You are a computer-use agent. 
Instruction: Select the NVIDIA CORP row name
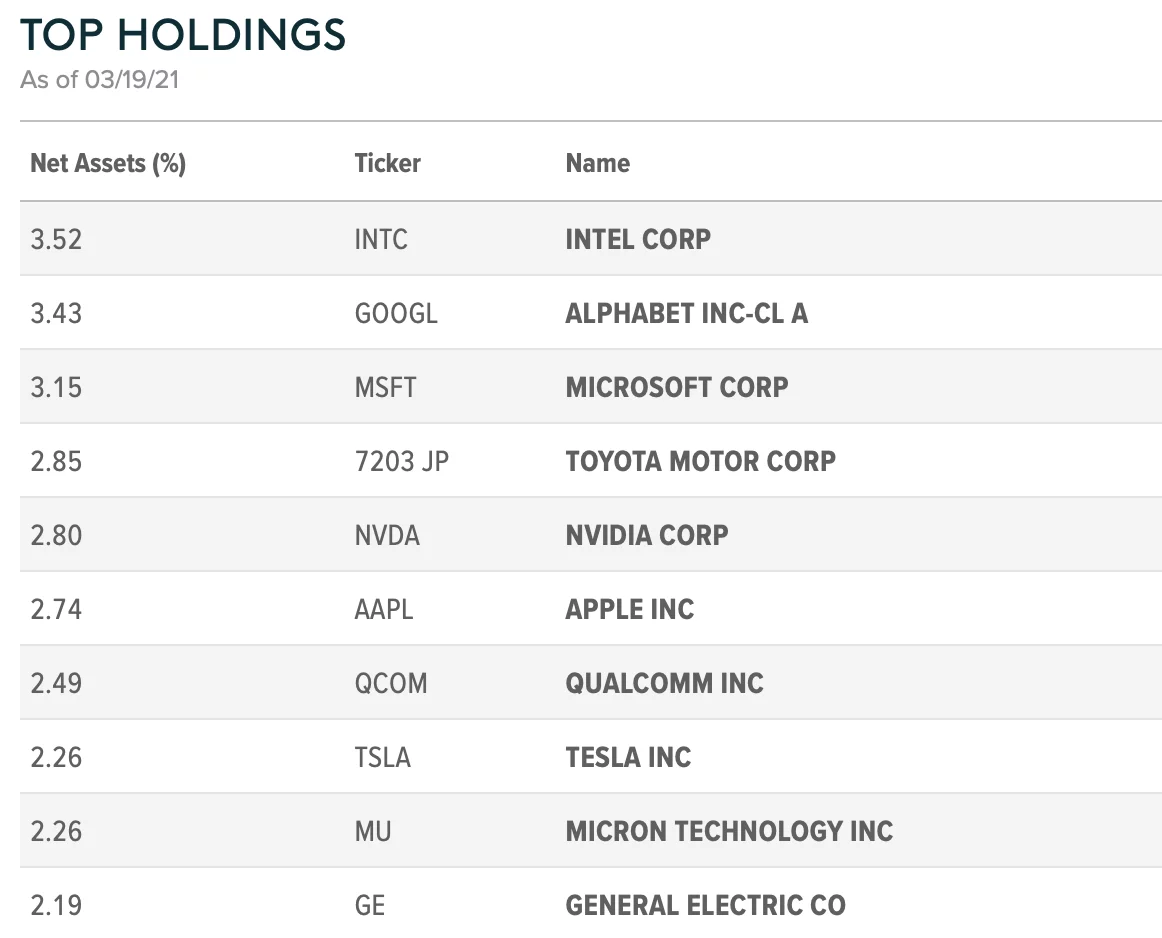tap(646, 535)
